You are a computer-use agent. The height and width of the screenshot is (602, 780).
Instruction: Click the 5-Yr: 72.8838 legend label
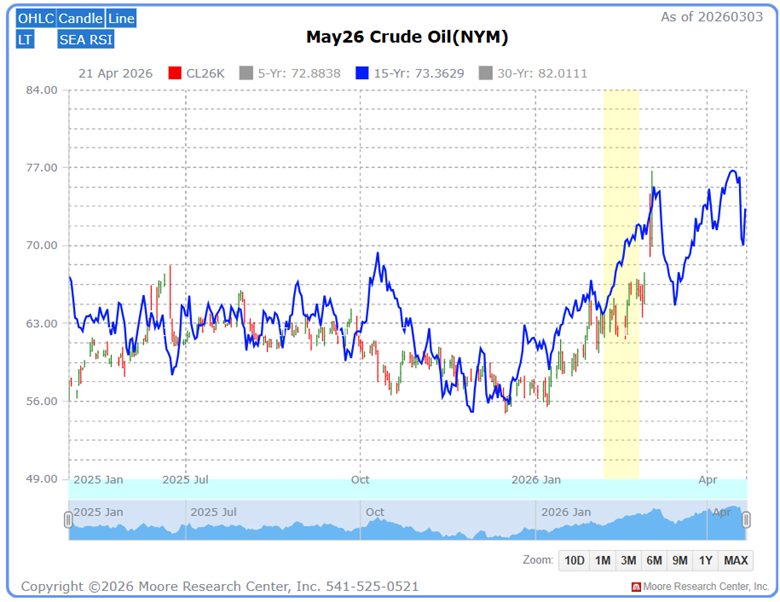click(x=299, y=74)
